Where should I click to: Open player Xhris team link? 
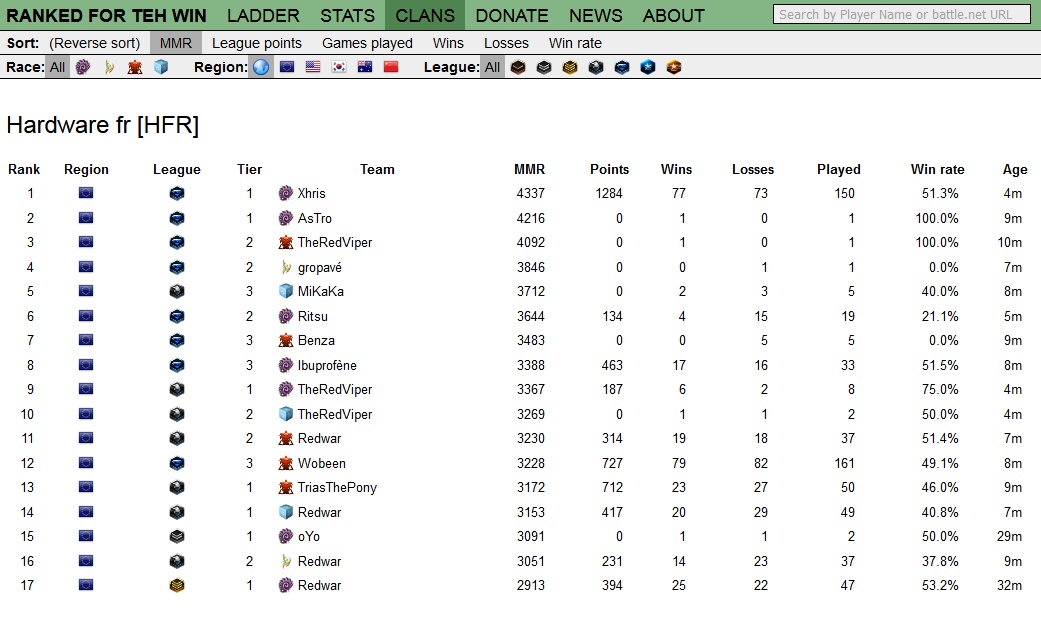(x=311, y=193)
